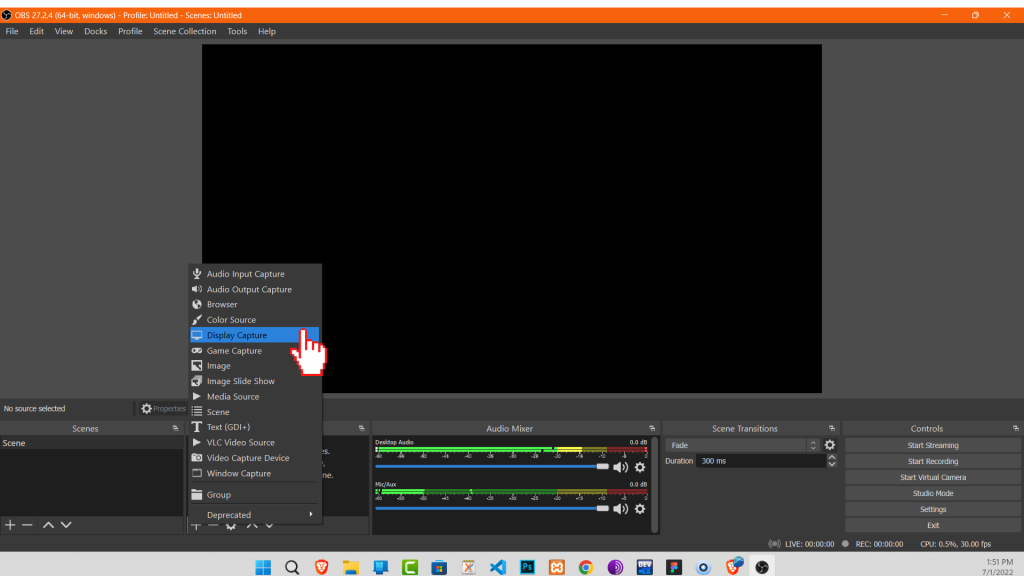Add a new scene plus icon
The image size is (1024, 576).
pyautogui.click(x=10, y=525)
